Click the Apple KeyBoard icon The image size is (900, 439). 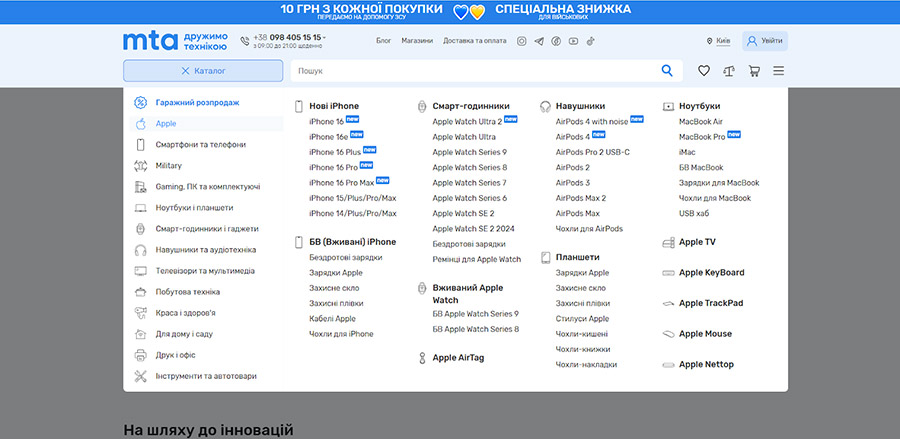668,273
